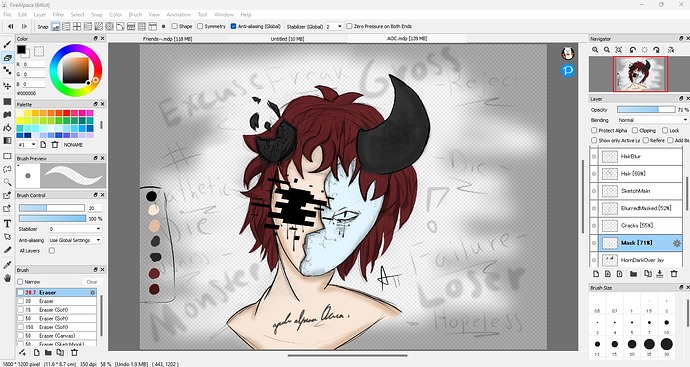
Task: Select the Lasso selection tool
Action: 7,169
